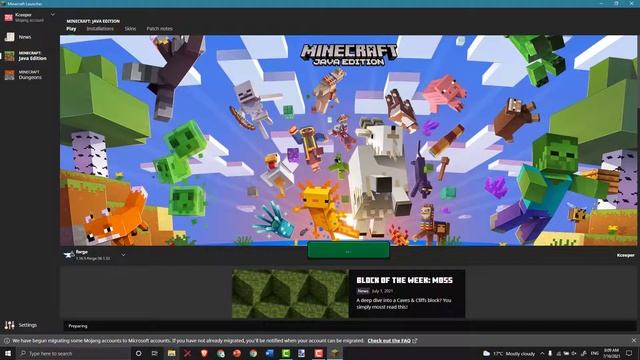This screenshot has height=360, width=640.
Task: Click the Minecraft Java Edition banner artwork
Action: coord(348,140)
